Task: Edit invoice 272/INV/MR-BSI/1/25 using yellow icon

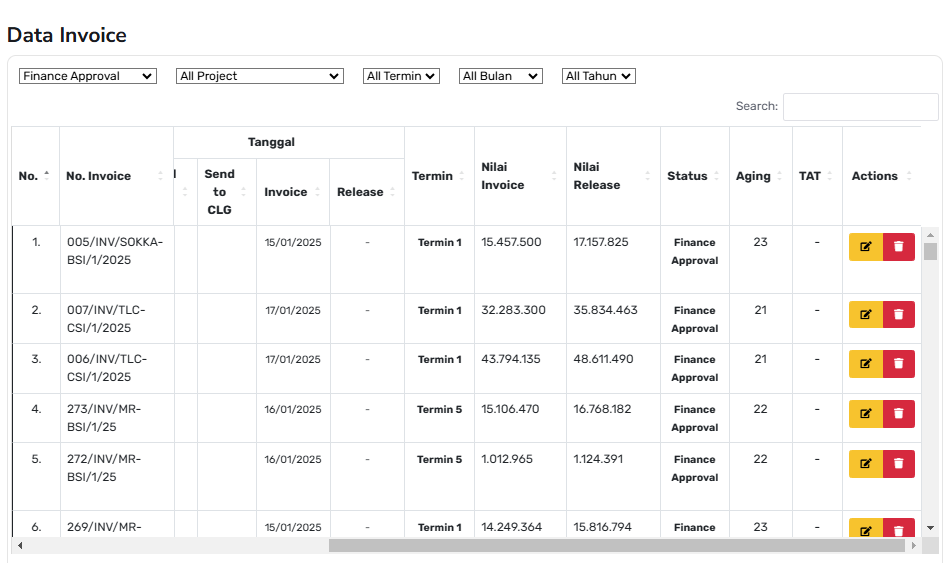Action: pyautogui.click(x=866, y=463)
